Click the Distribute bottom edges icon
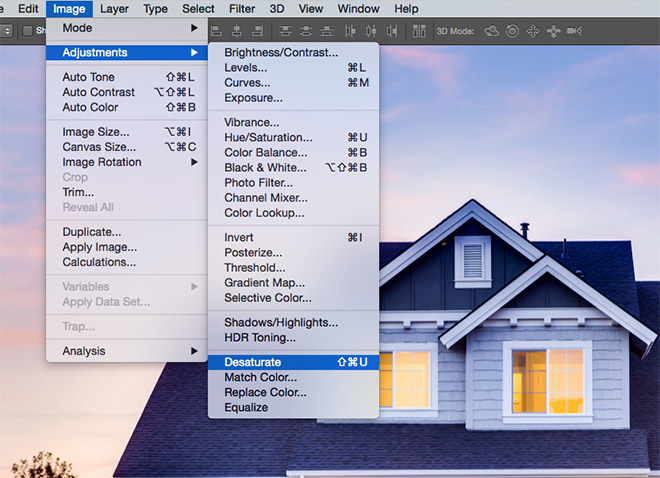This screenshot has width=660, height=478. [327, 31]
